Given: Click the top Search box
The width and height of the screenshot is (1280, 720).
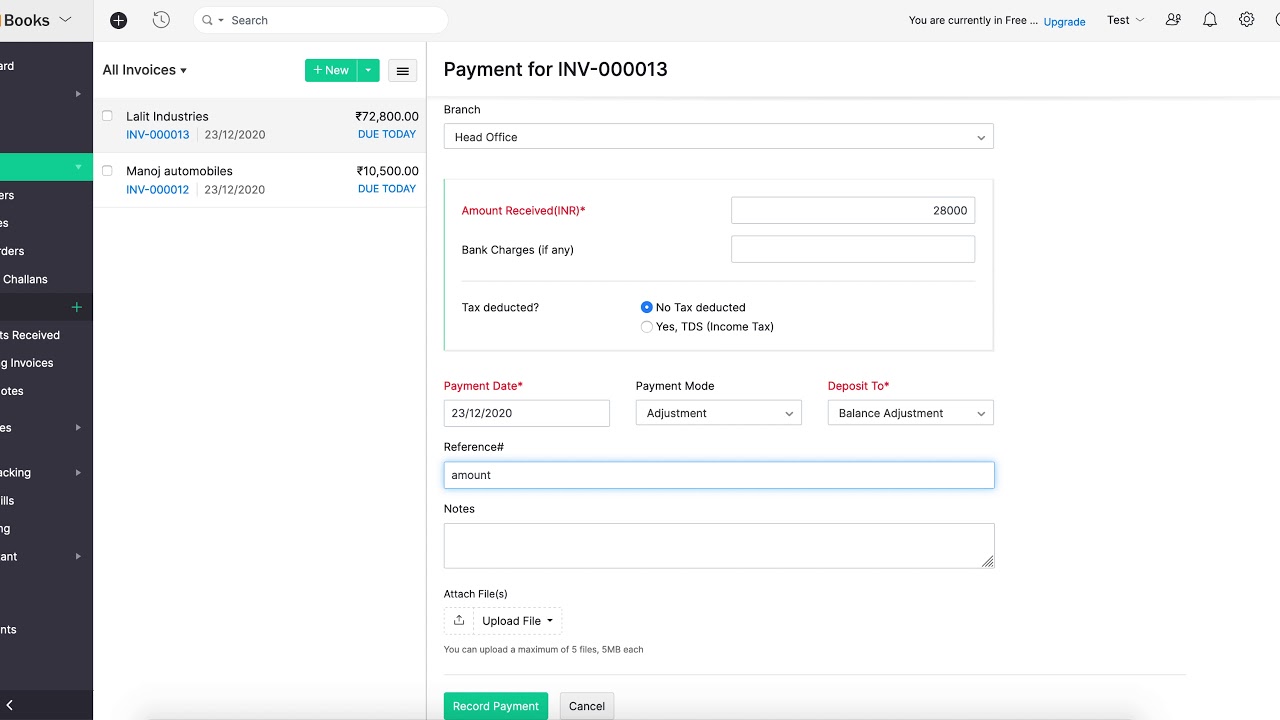Looking at the screenshot, I should coord(320,20).
